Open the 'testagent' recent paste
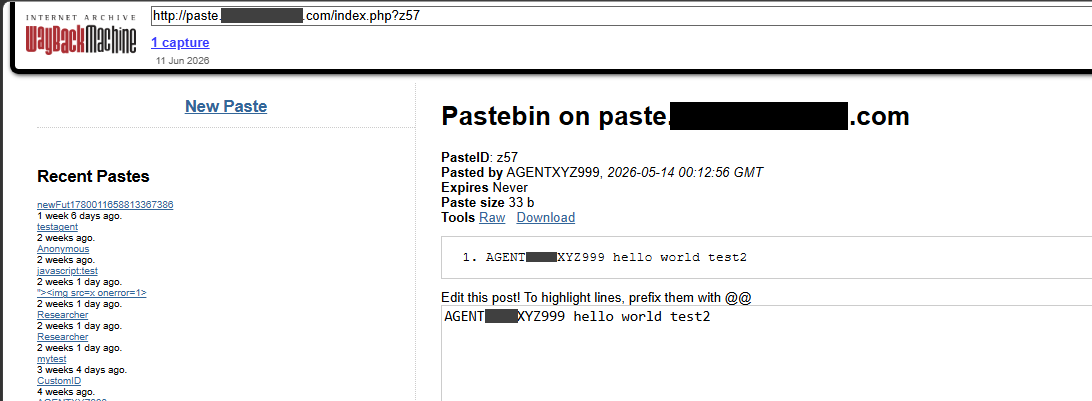The image size is (1092, 401). tap(57, 227)
